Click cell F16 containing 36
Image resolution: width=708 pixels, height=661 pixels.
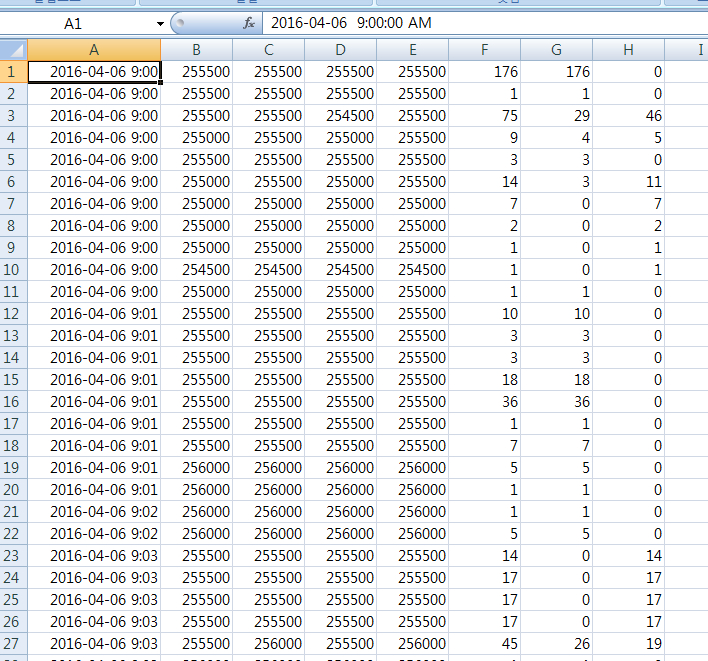click(484, 401)
